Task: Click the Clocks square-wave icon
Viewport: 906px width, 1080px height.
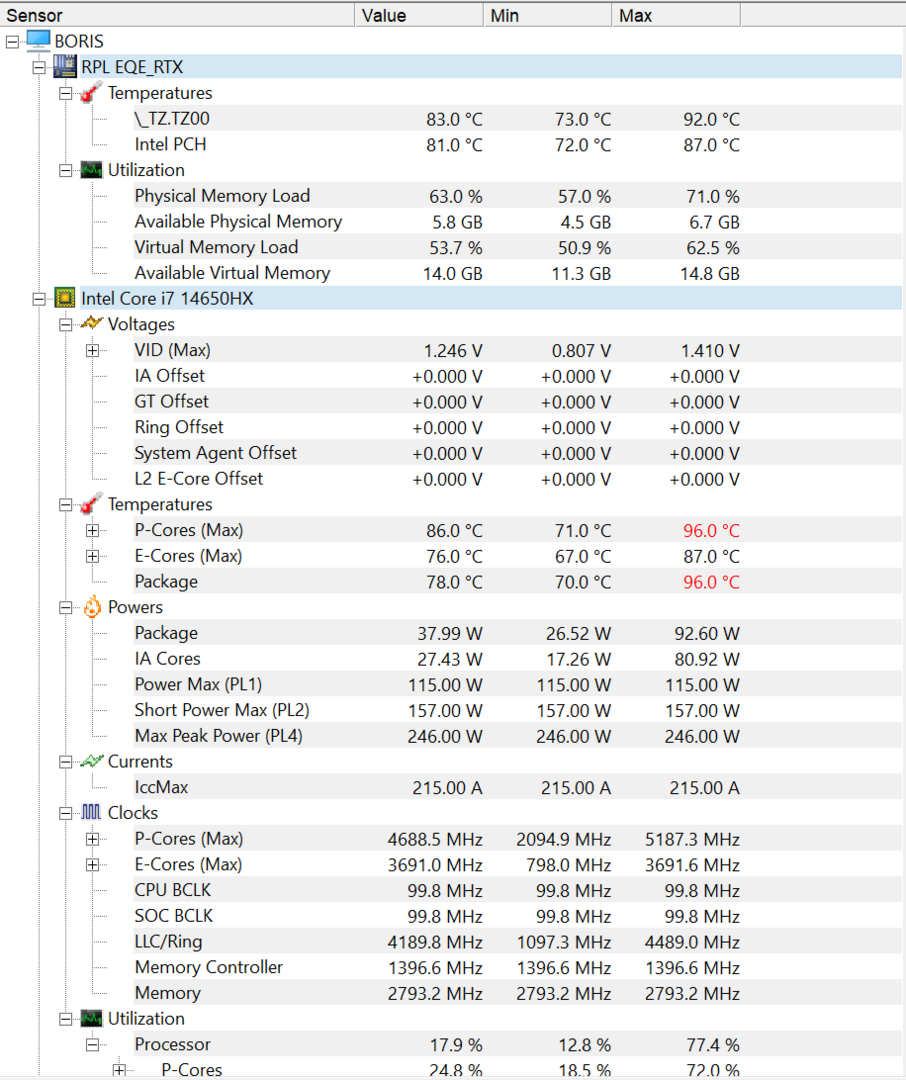Action: click(91, 813)
